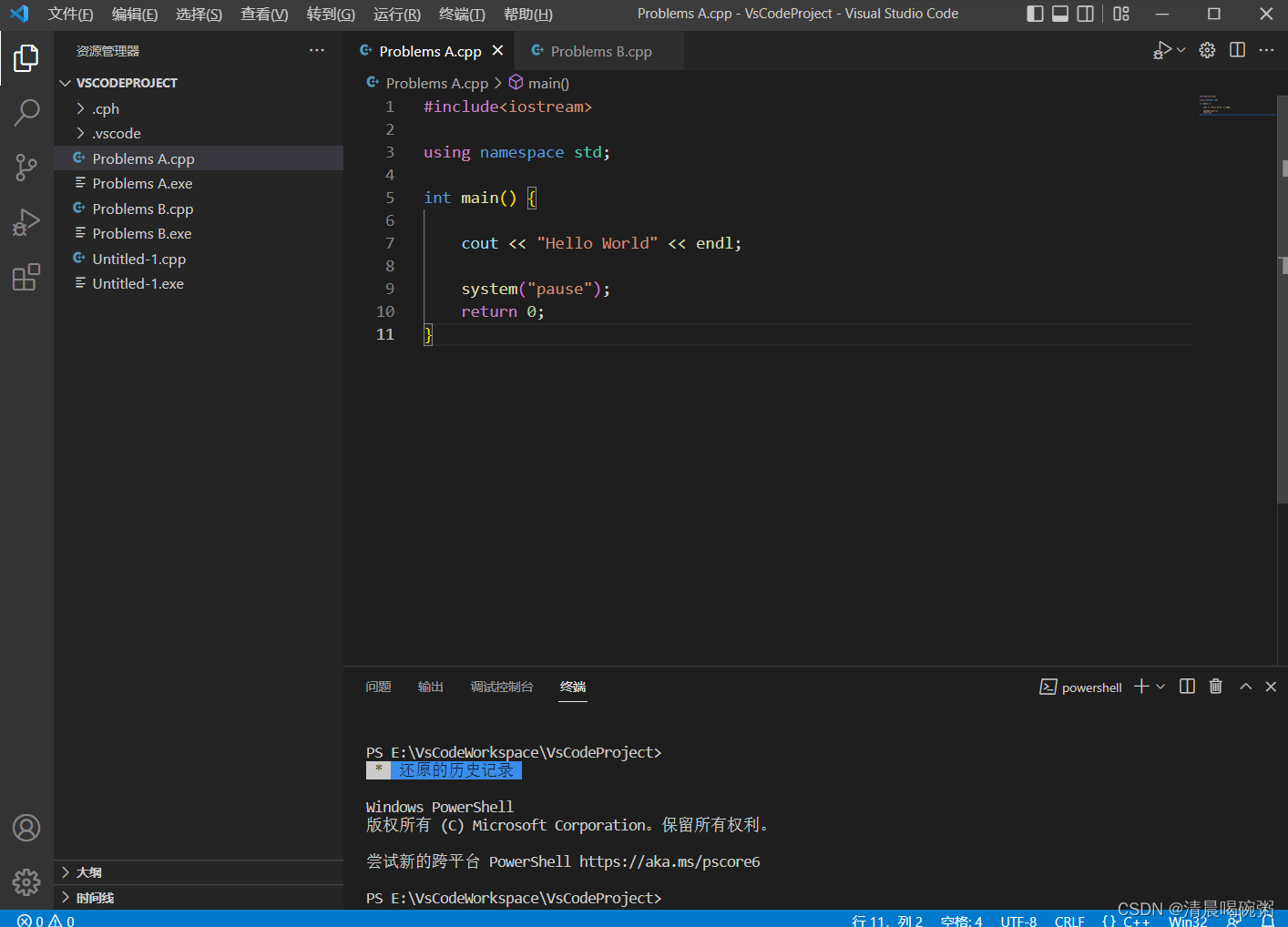Open the run dropdown arrow beside play icon

(1181, 50)
